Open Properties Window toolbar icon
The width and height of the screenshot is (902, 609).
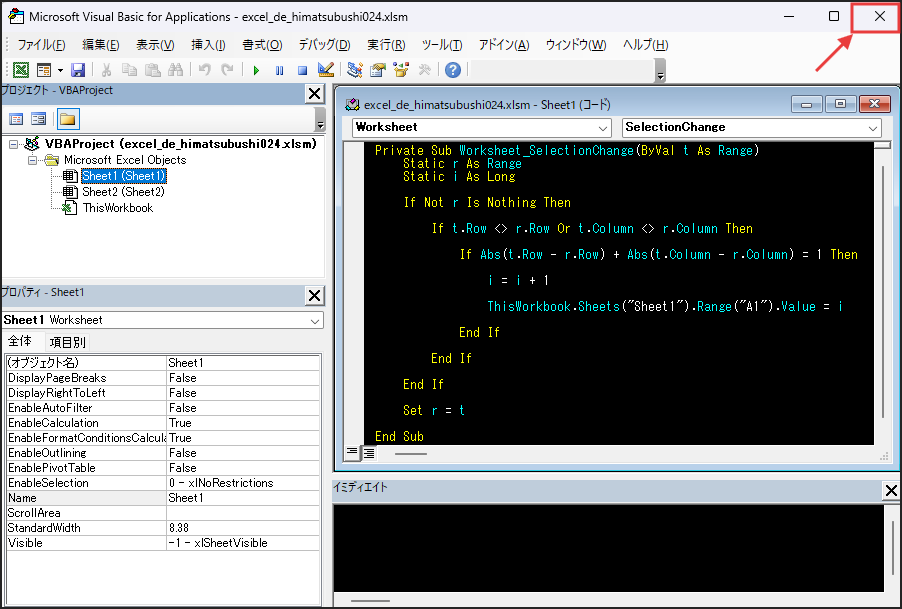[378, 70]
